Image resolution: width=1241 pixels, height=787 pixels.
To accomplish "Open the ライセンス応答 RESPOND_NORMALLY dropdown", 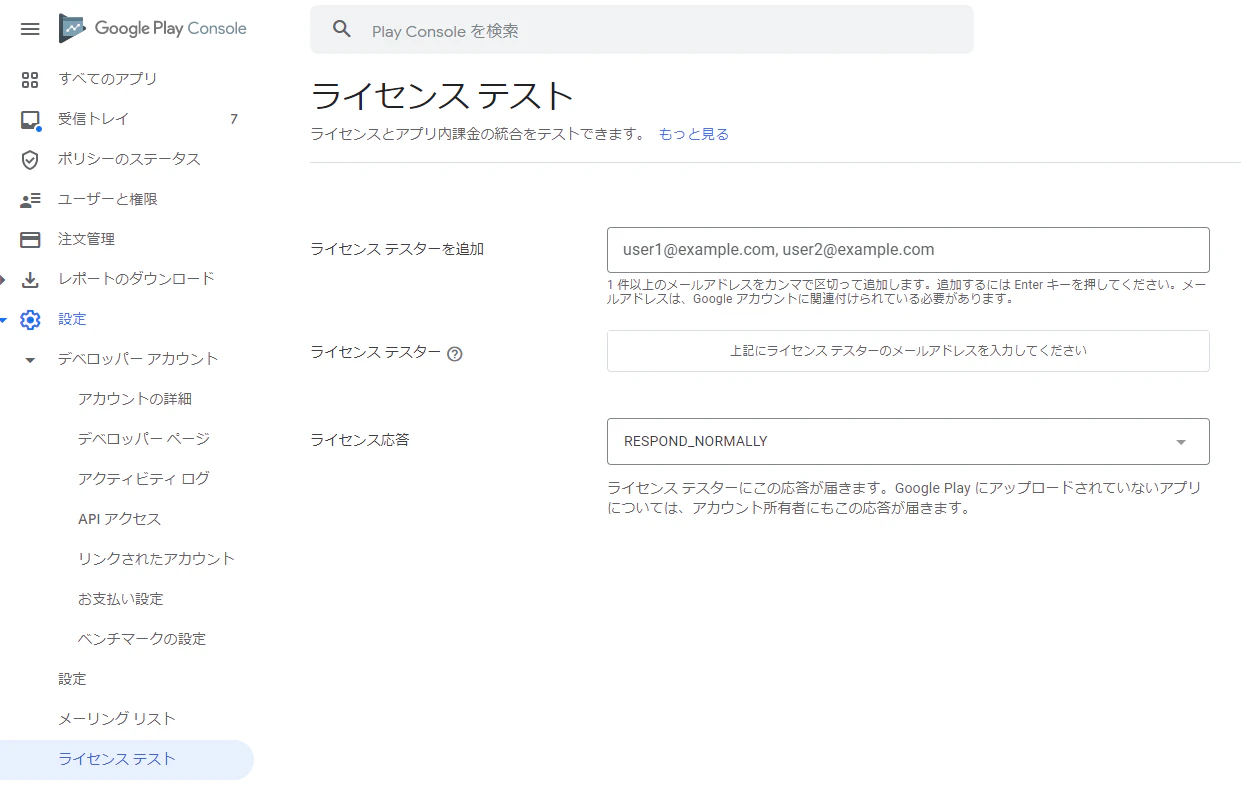I will click(908, 441).
